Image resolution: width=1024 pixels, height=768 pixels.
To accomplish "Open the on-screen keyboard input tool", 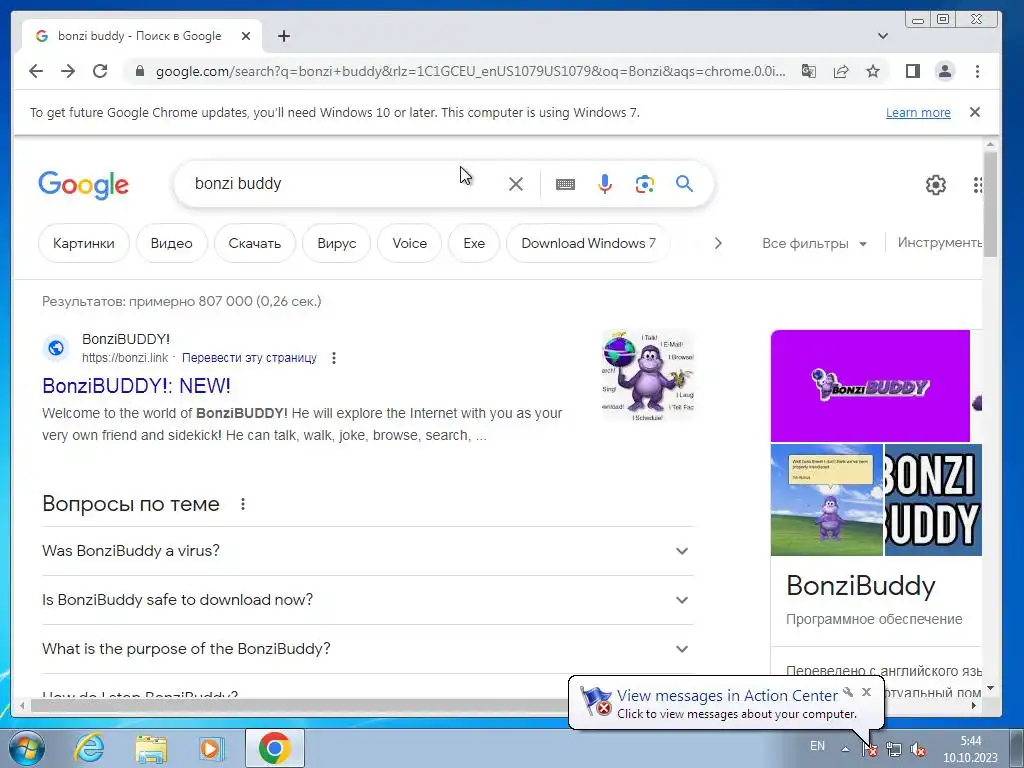I will (566, 184).
